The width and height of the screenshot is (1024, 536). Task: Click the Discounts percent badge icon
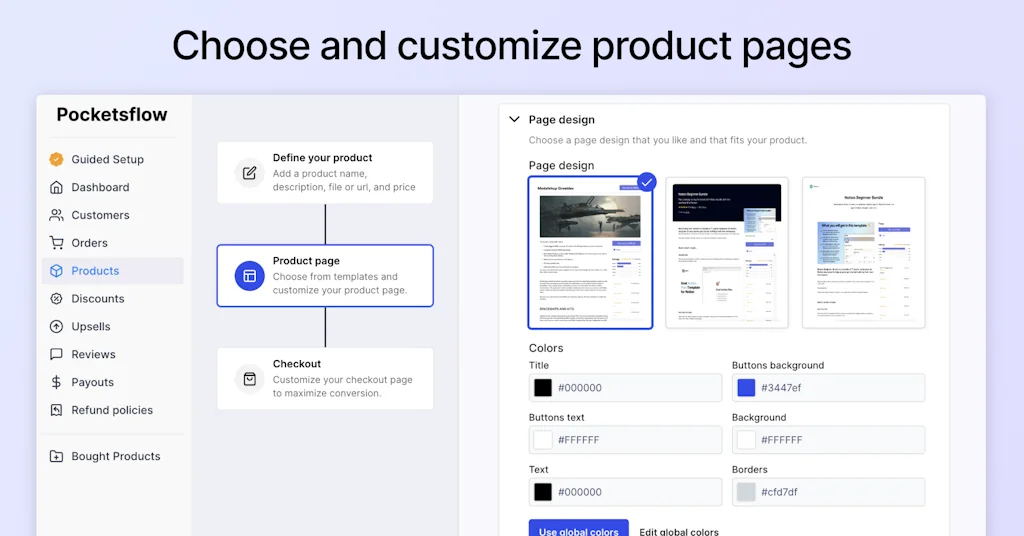(x=56, y=299)
